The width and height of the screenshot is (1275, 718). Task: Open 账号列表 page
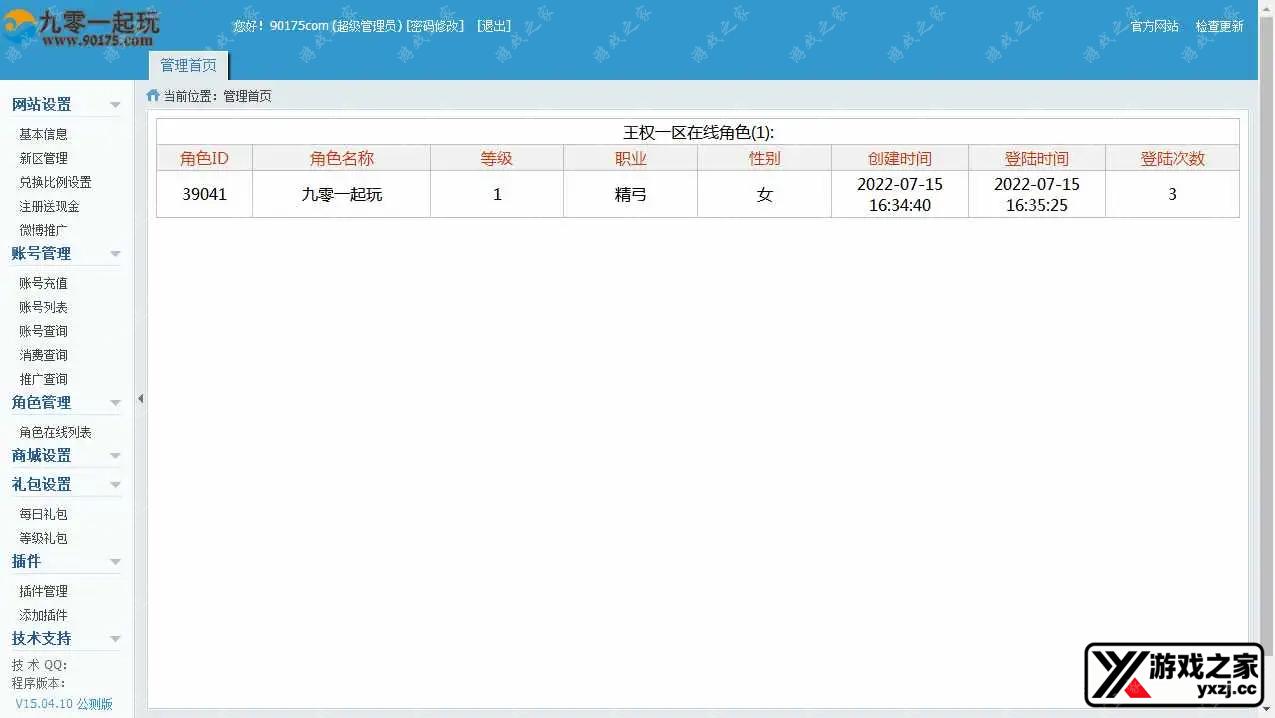[x=44, y=307]
